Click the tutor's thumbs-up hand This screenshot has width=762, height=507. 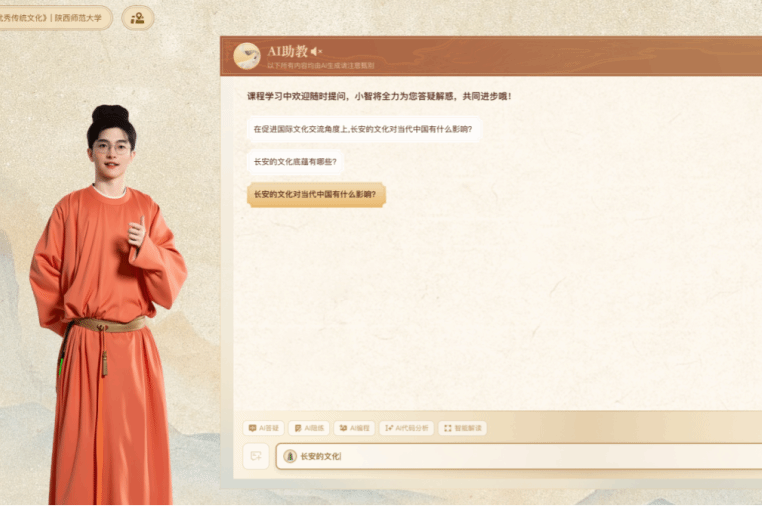[137, 232]
